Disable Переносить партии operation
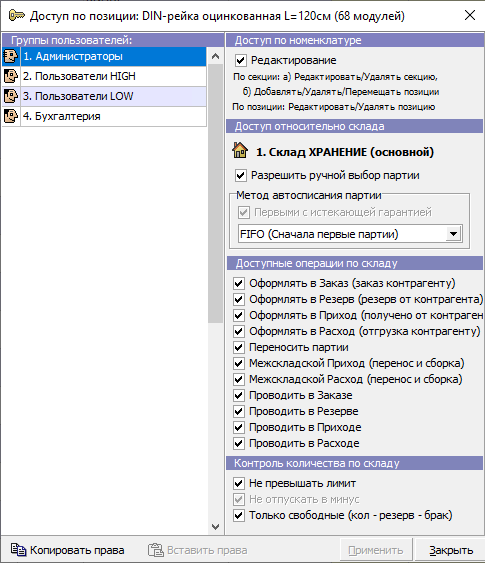 tap(239, 347)
